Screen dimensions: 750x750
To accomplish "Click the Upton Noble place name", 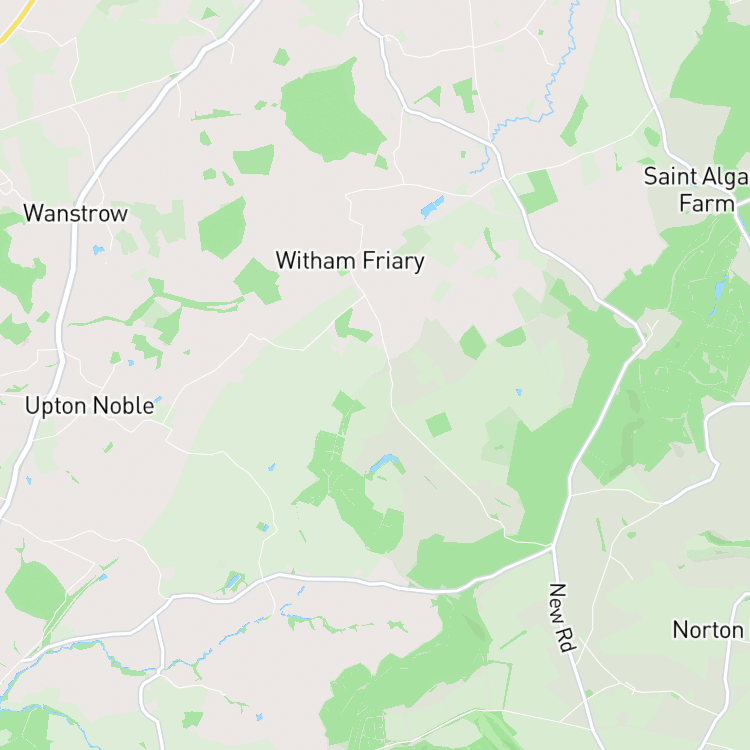I will coord(89,406).
